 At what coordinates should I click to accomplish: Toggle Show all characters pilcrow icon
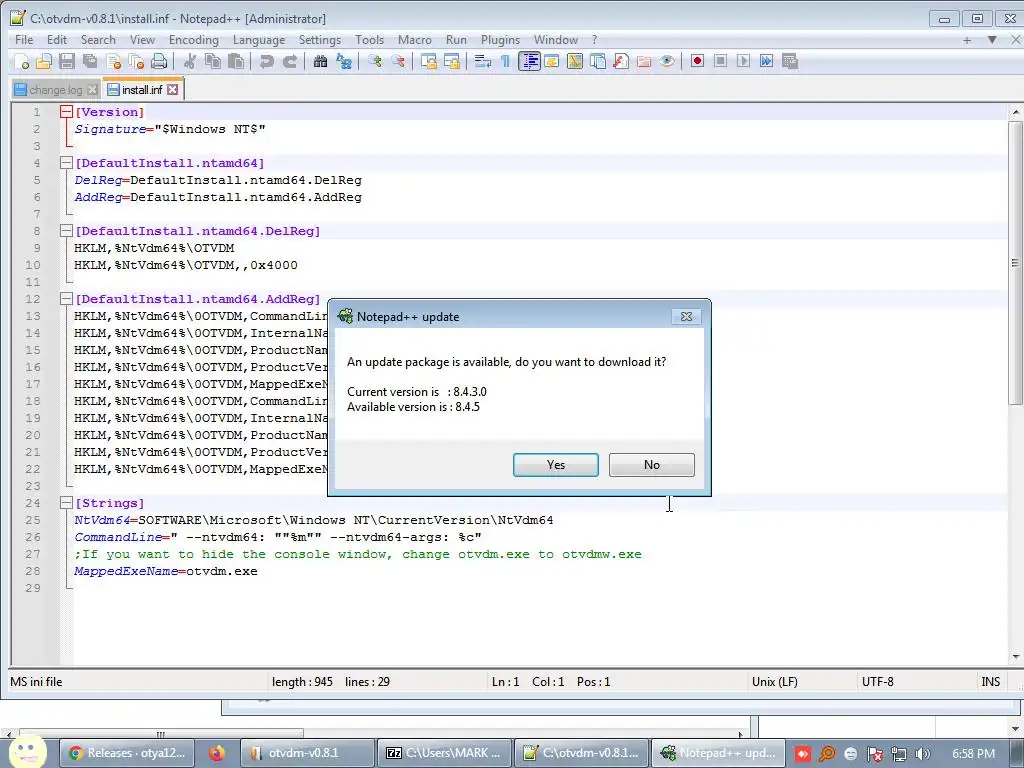(505, 61)
